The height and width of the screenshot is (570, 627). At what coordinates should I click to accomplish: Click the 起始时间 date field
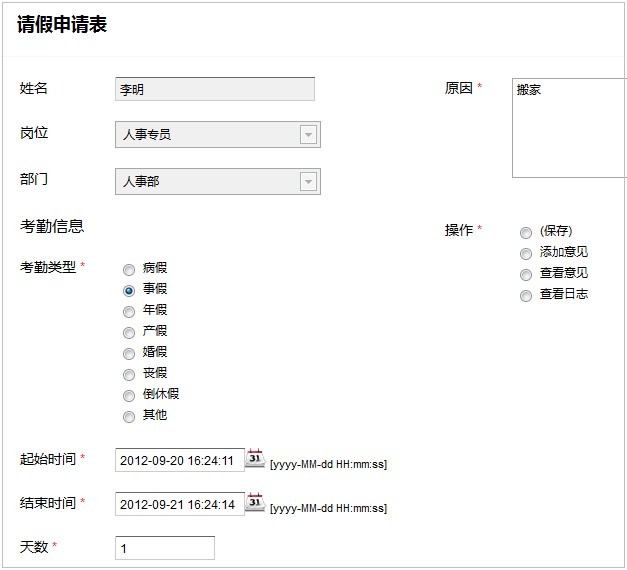coord(180,461)
